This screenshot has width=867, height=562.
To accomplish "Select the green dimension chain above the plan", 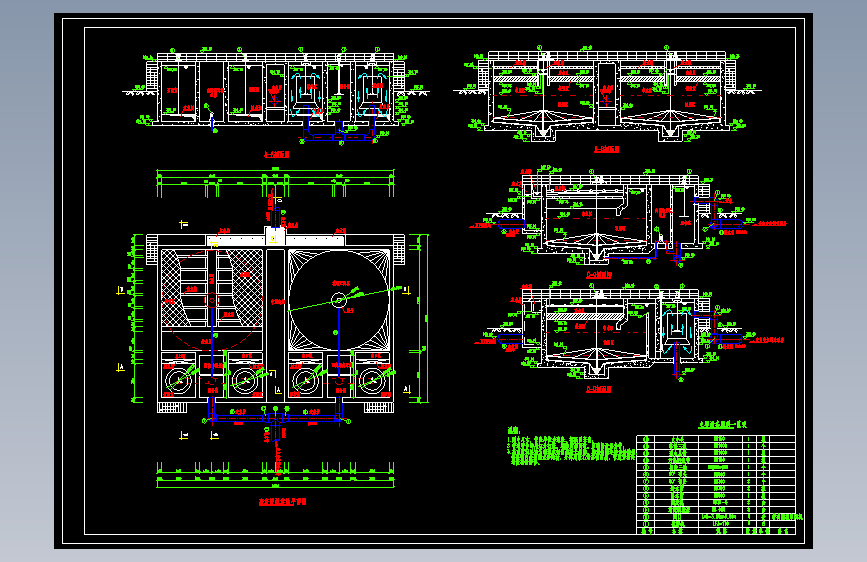I will [275, 183].
